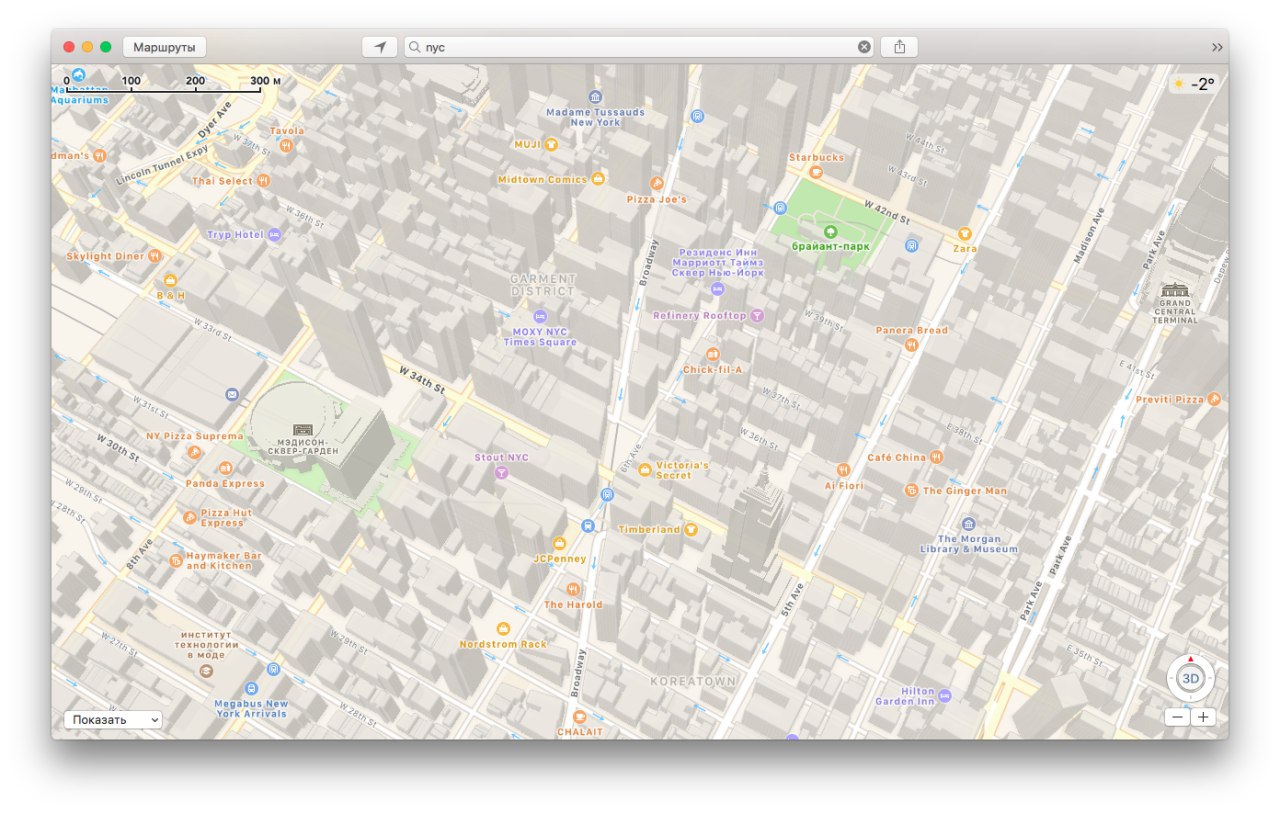Select the Timberland shop icon
The height and width of the screenshot is (813, 1280).
click(690, 529)
